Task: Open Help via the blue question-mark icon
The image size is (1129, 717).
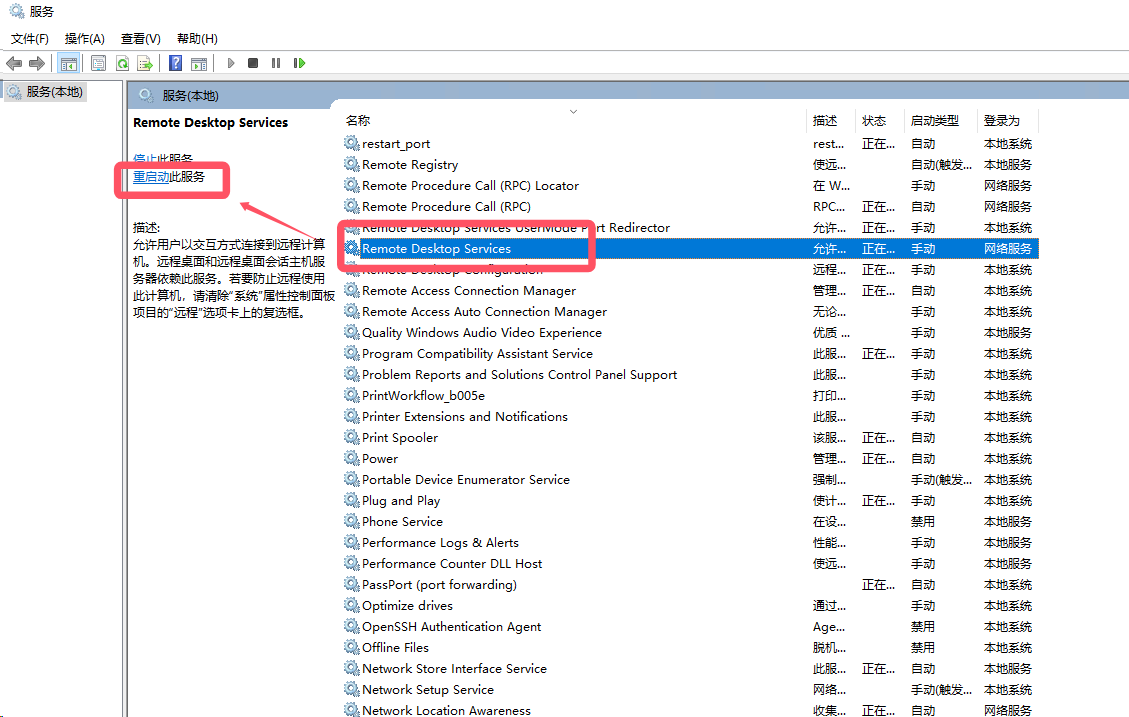Action: point(175,64)
